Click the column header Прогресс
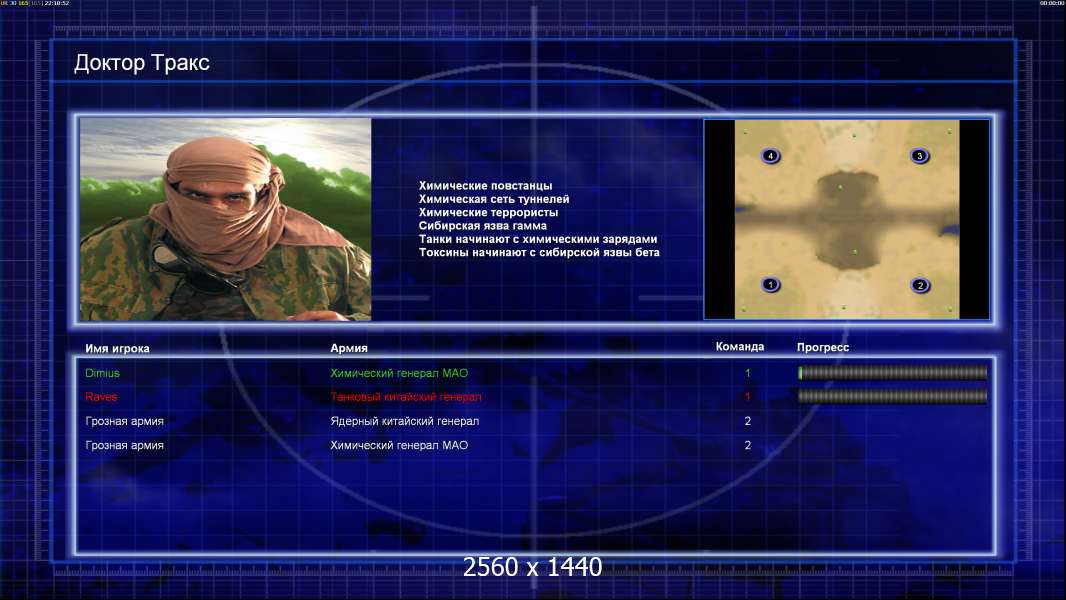Image resolution: width=1066 pixels, height=600 pixels. [823, 347]
